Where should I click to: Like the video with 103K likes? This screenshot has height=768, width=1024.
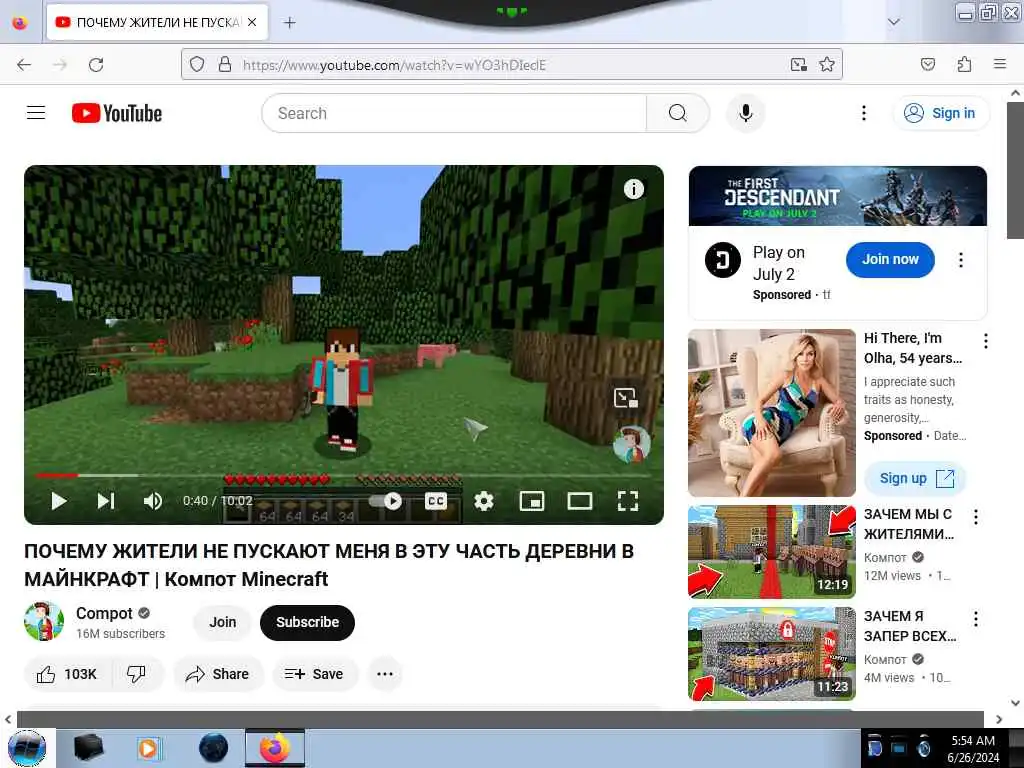(x=67, y=674)
